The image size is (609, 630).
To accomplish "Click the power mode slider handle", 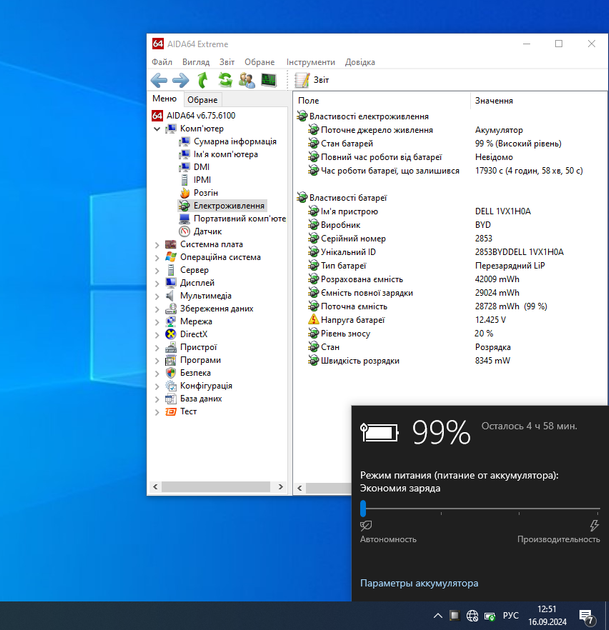I will (x=363, y=509).
